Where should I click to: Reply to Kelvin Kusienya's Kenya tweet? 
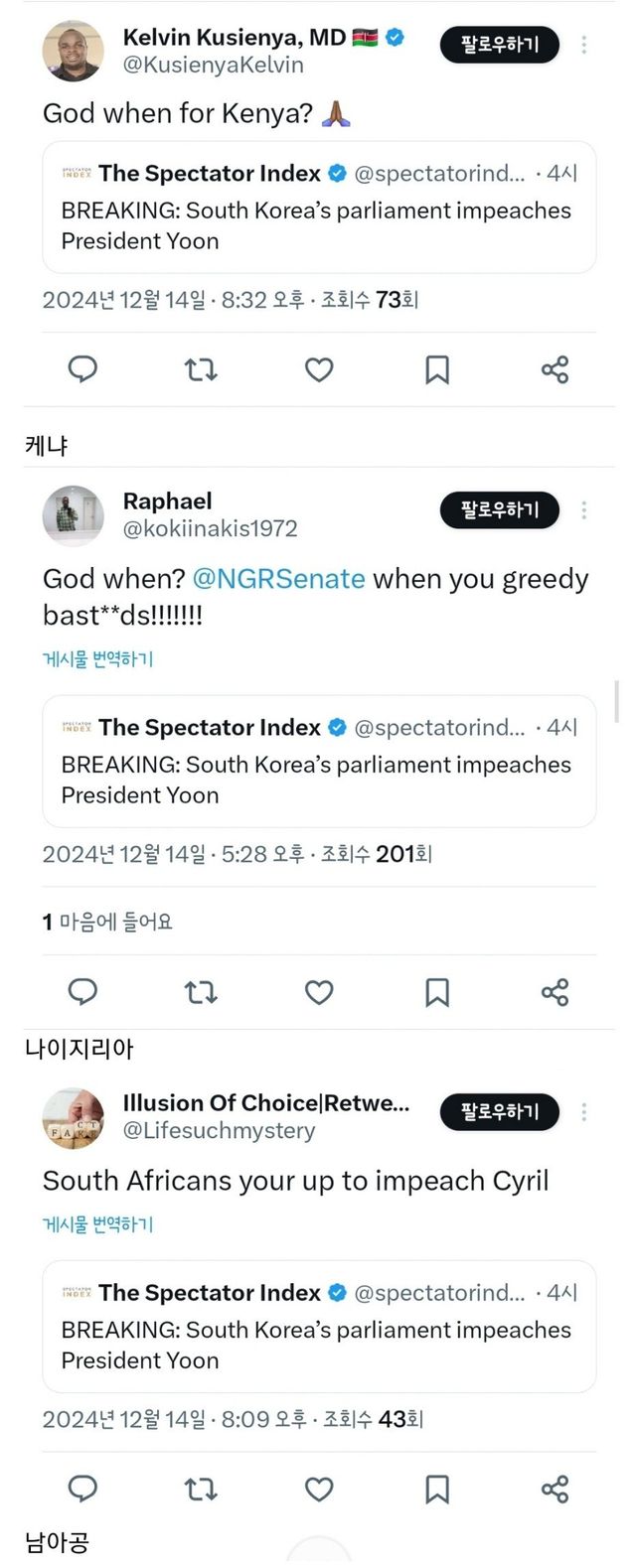coord(82,369)
